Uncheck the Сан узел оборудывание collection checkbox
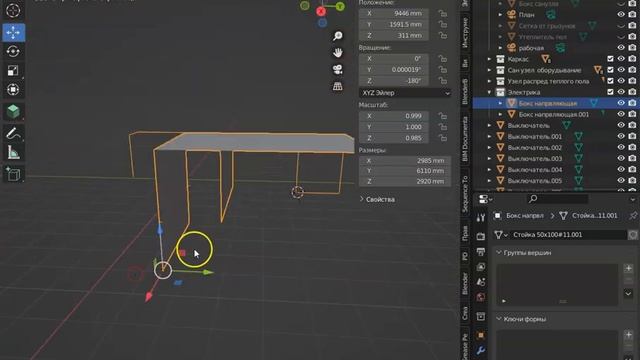This screenshot has width=640, height=360. point(610,70)
